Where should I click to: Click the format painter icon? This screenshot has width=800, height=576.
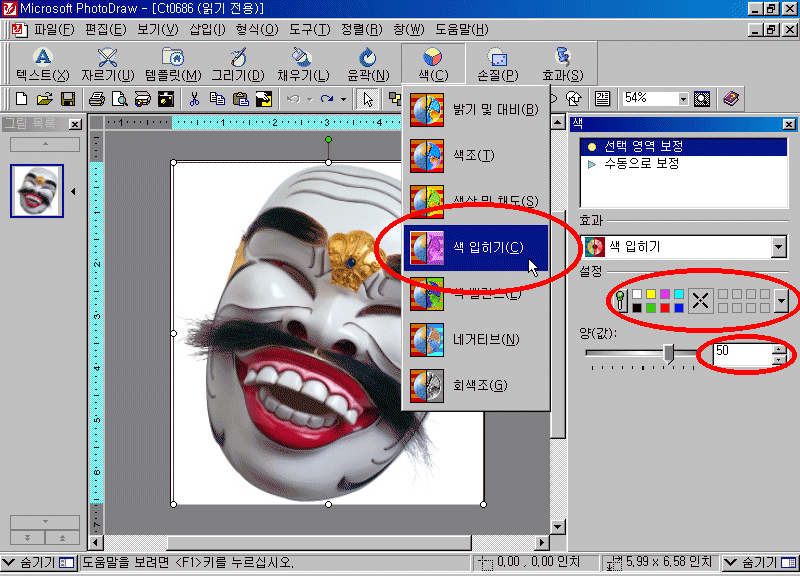pos(264,99)
